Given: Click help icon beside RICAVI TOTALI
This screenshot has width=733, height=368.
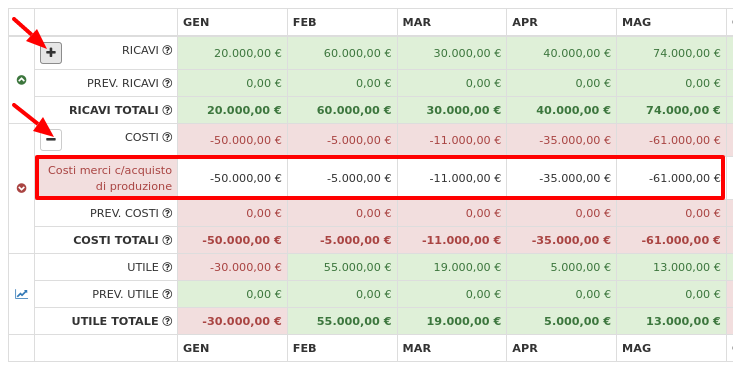Looking at the screenshot, I should (x=167, y=110).
